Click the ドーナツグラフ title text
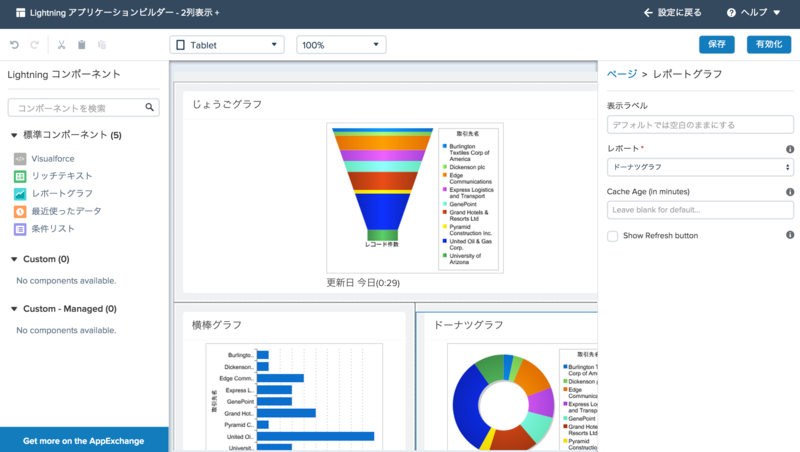This screenshot has width=800, height=452. [468, 325]
